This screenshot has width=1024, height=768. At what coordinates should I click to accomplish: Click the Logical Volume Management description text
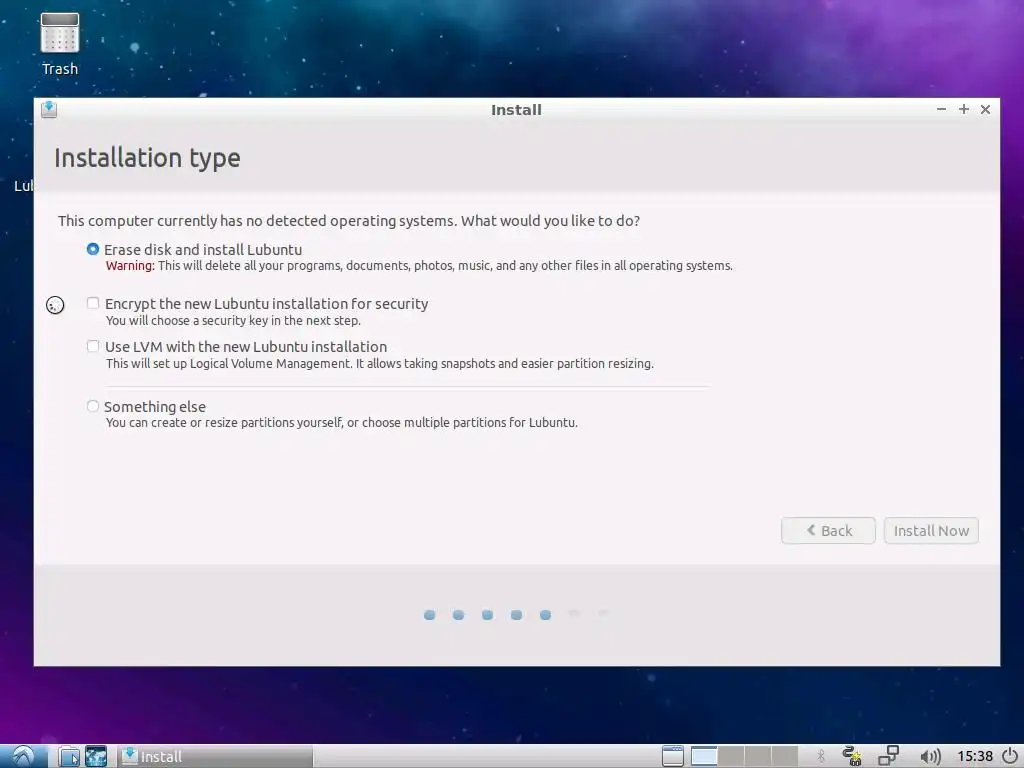click(x=379, y=364)
